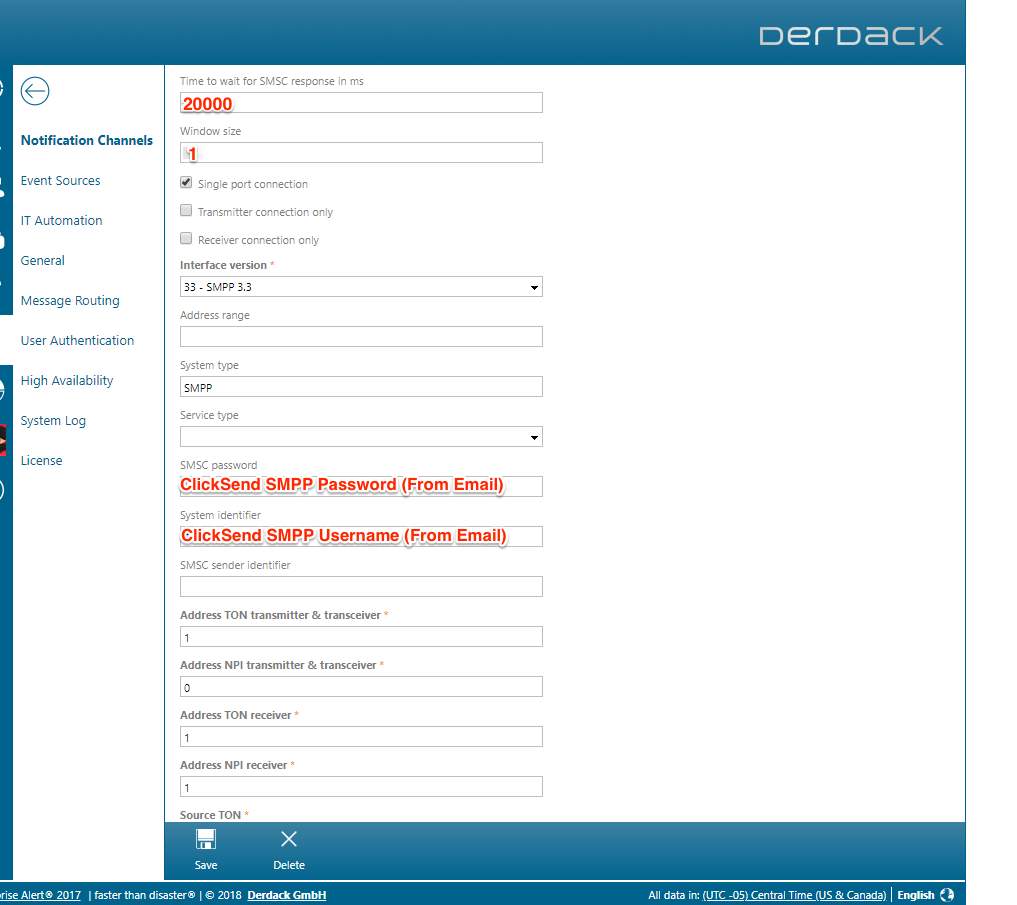Open General settings in sidebar
Image resolution: width=1017 pixels, height=905 pixels.
[43, 261]
